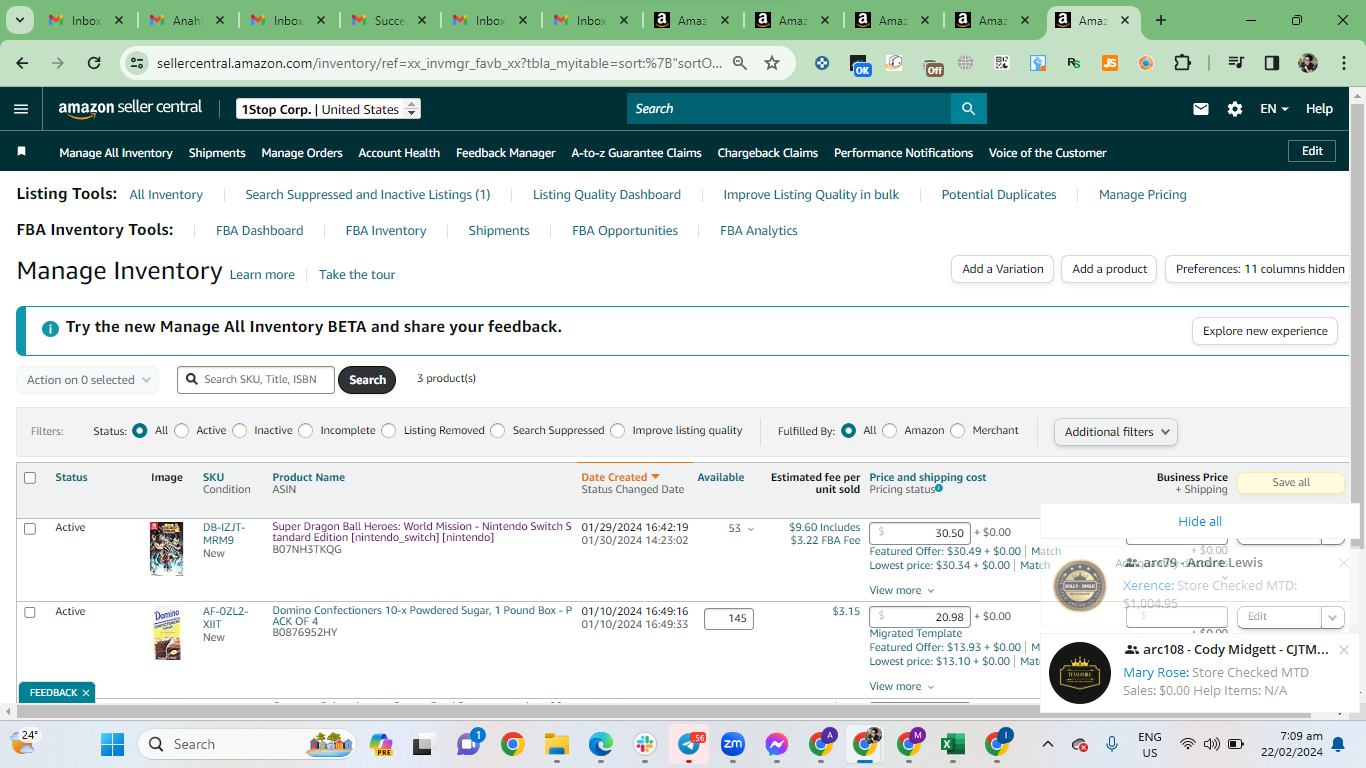The image size is (1366, 768).
Task: Click the available quantity field showing 145
Action: coord(729,618)
